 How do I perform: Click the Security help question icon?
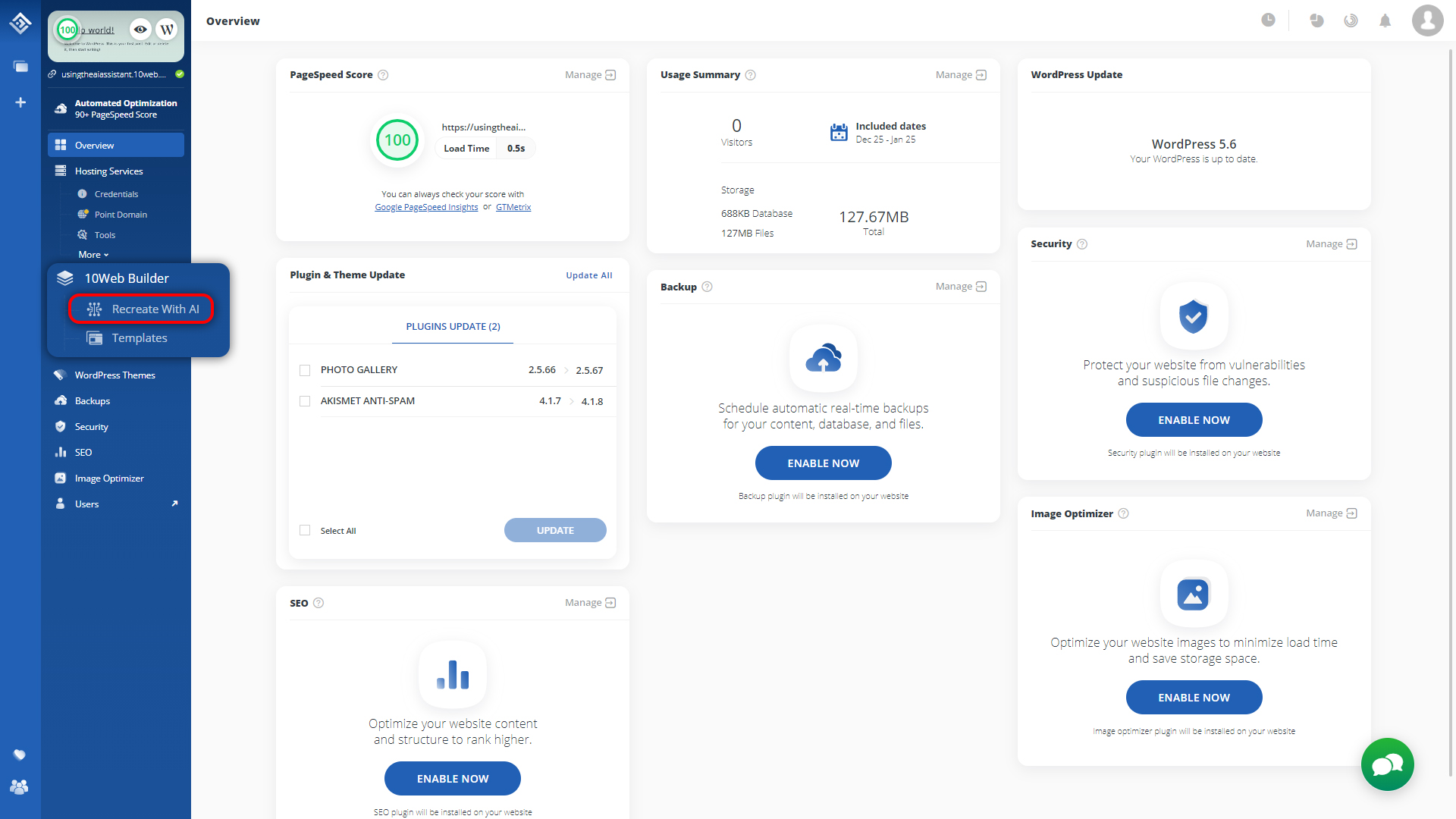(x=1082, y=244)
